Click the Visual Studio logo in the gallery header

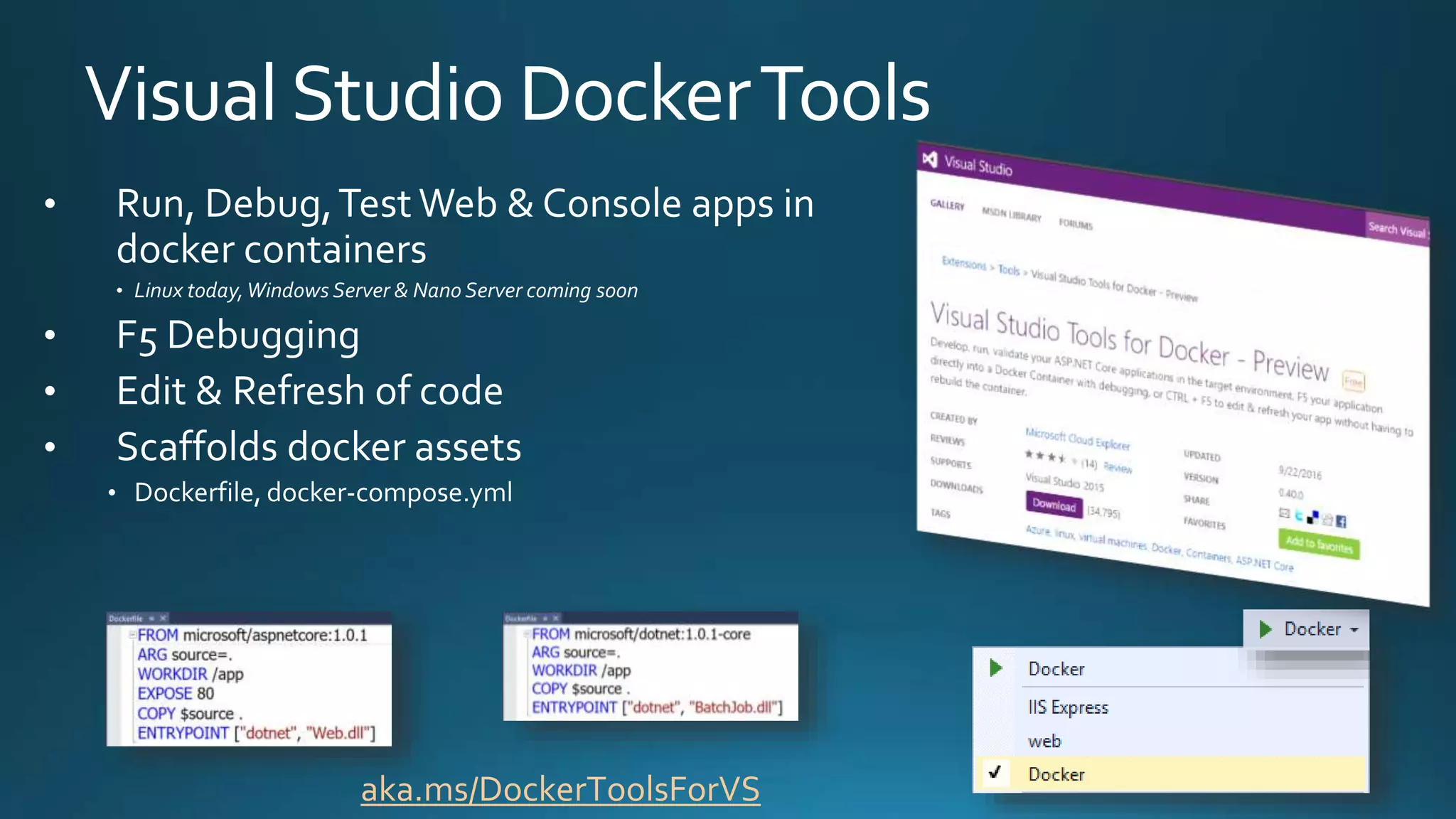(930, 159)
